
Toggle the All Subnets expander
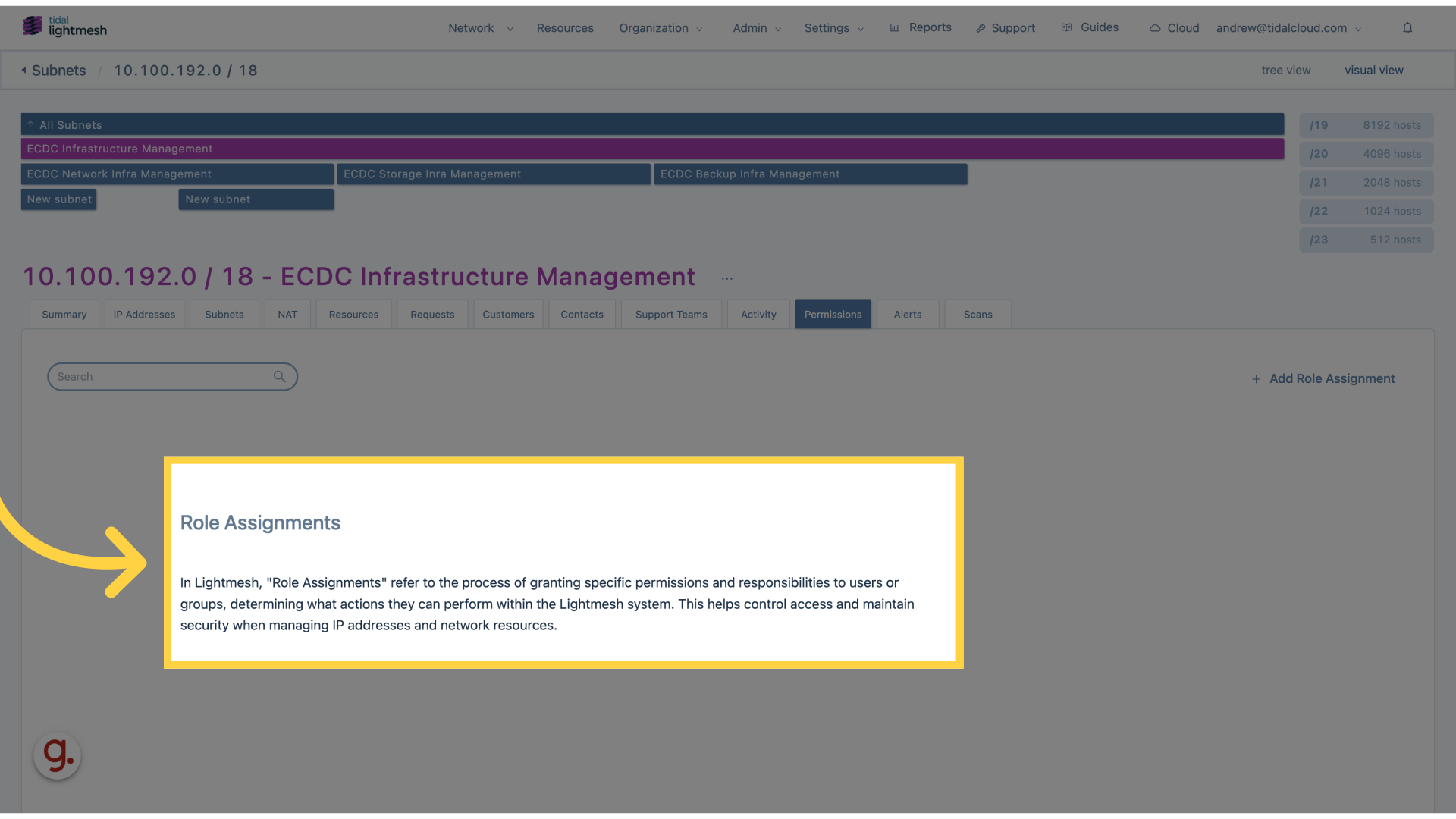[x=30, y=124]
